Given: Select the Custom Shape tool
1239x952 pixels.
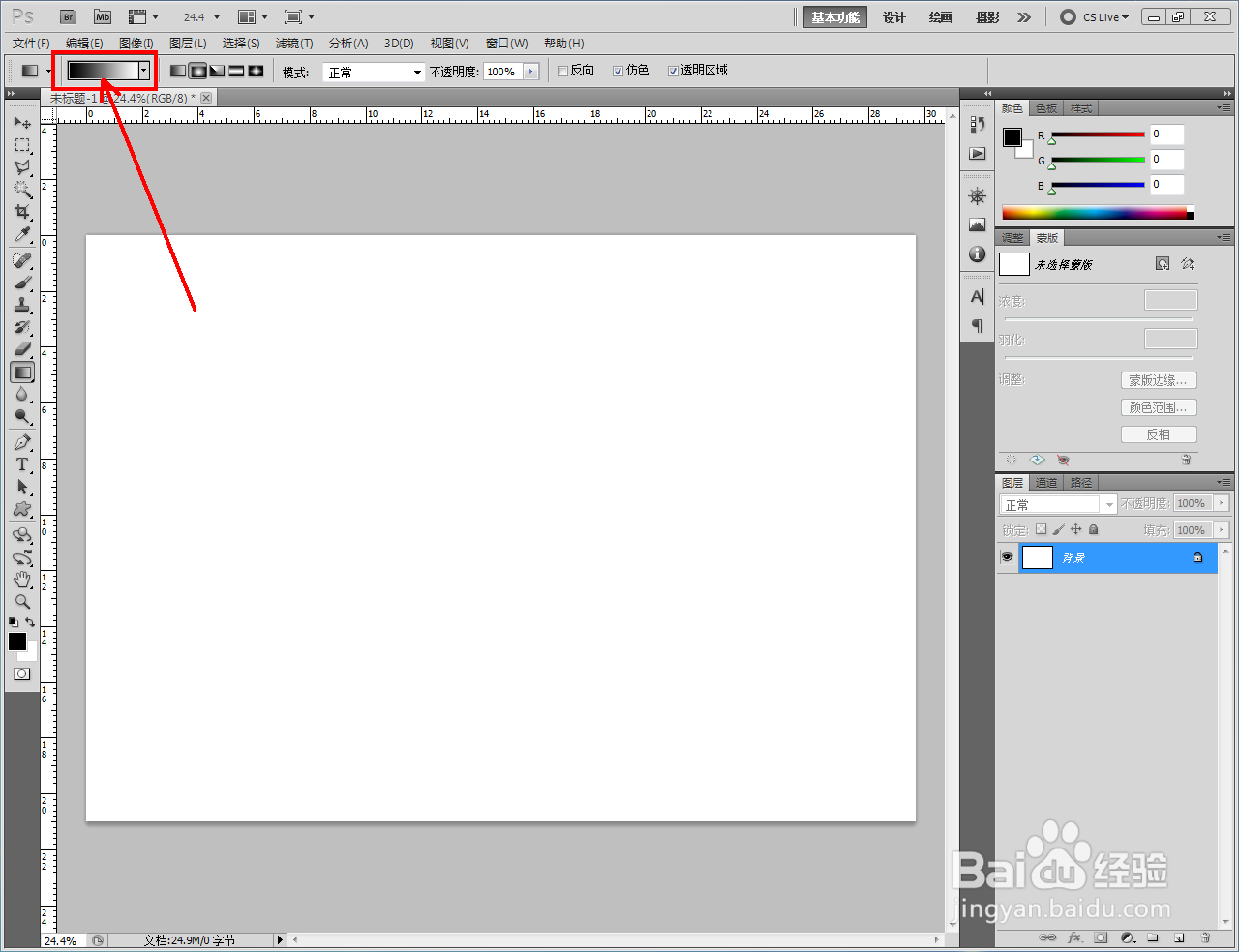Looking at the screenshot, I should [x=22, y=509].
